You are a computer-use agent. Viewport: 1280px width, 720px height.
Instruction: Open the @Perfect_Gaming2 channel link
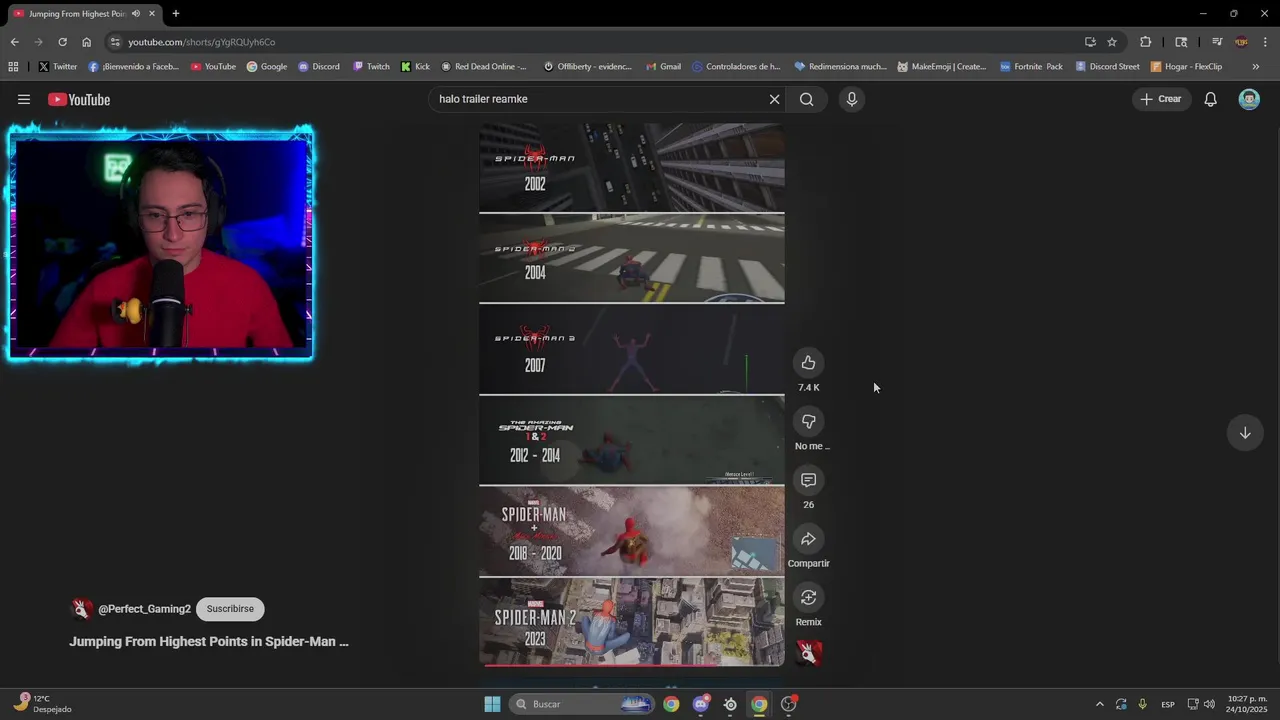[x=144, y=609]
